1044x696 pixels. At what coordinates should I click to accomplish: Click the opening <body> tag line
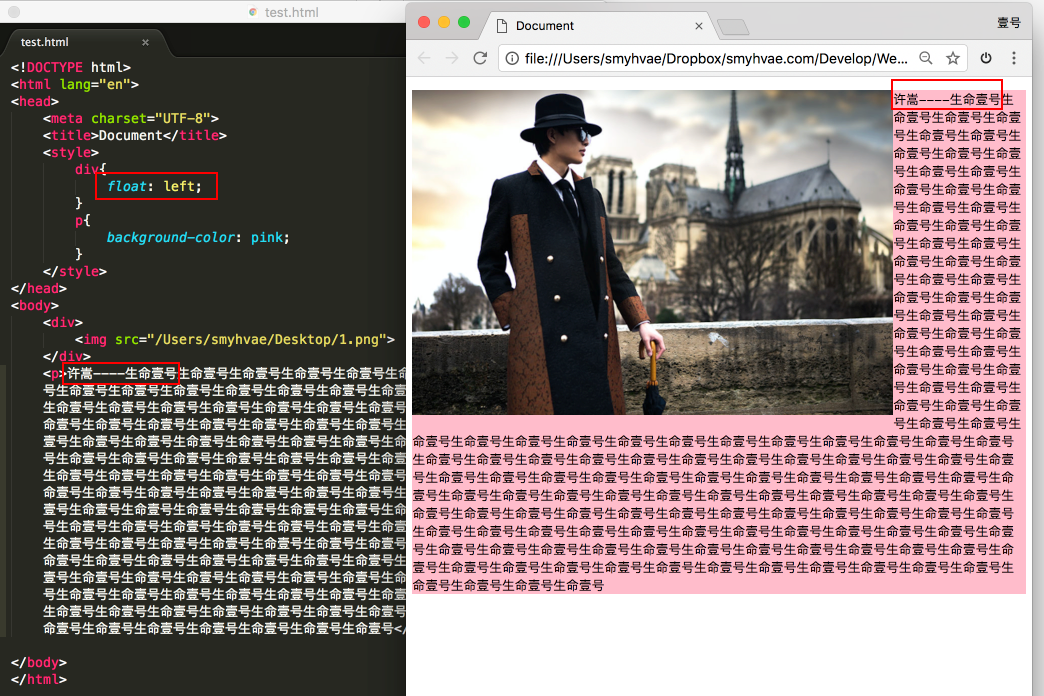(x=35, y=306)
